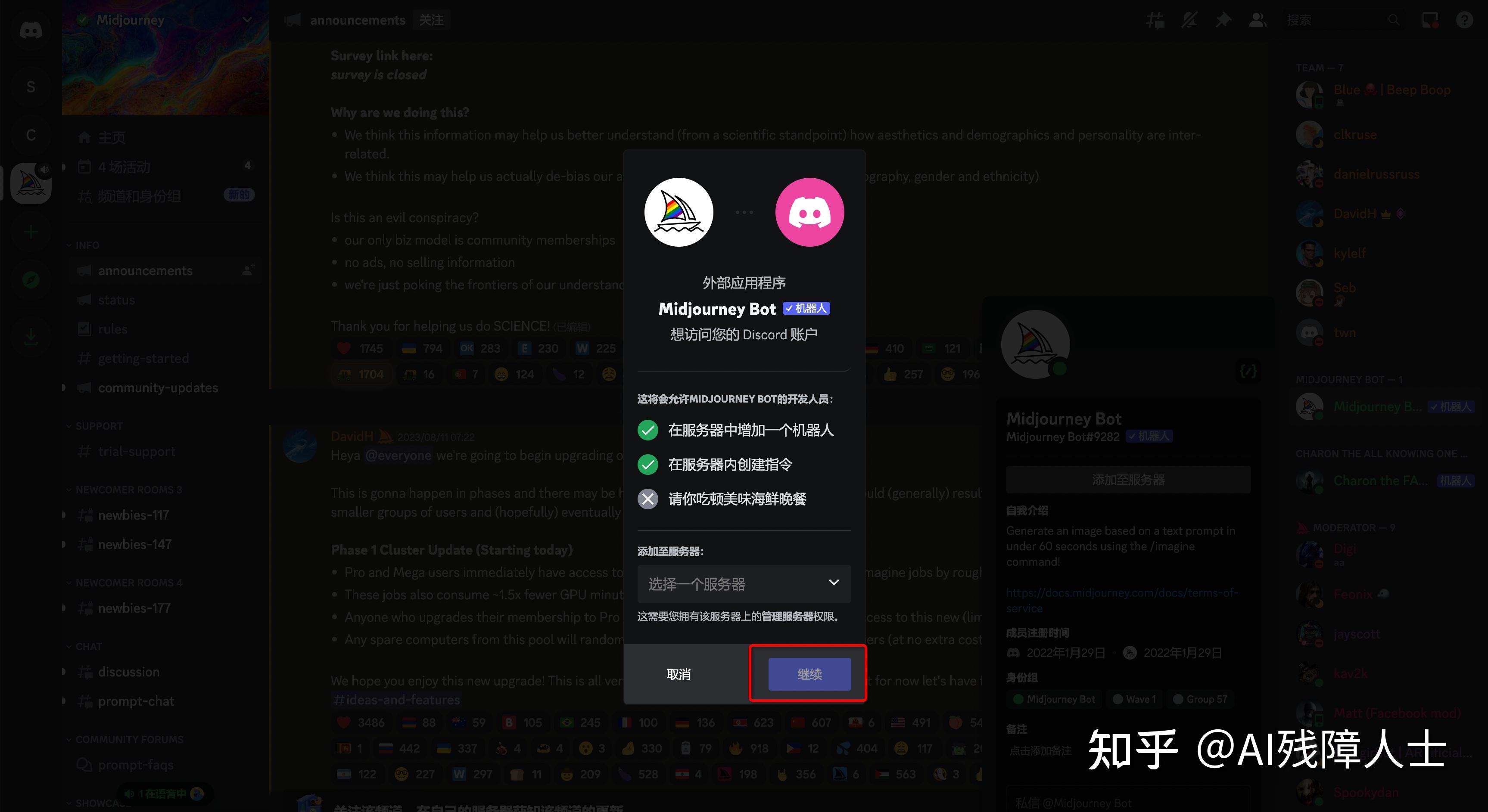The width and height of the screenshot is (1488, 812).
Task: Expand the 选择一个服务器 dropdown
Action: pyautogui.click(x=743, y=583)
